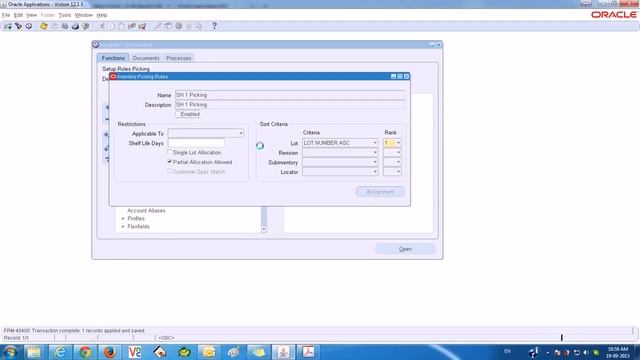The width and height of the screenshot is (640, 360).
Task: Open the Applicable To dropdown
Action: (241, 133)
